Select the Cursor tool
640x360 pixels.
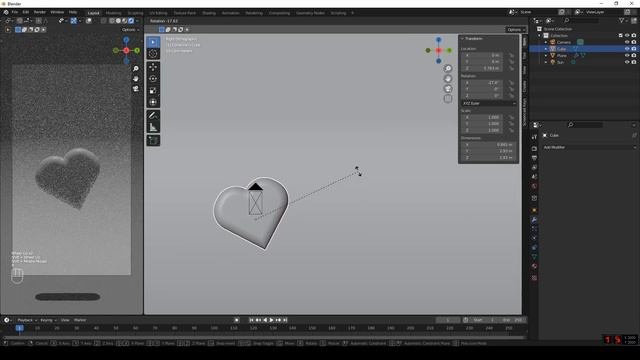(153, 53)
